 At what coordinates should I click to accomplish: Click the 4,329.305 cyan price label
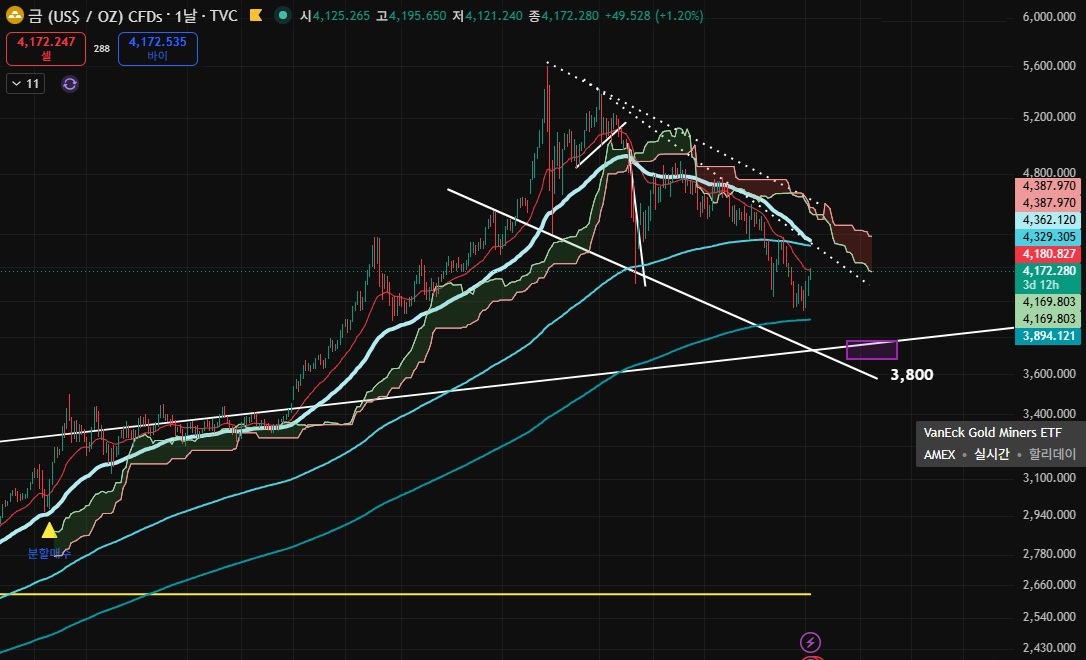[1047, 236]
